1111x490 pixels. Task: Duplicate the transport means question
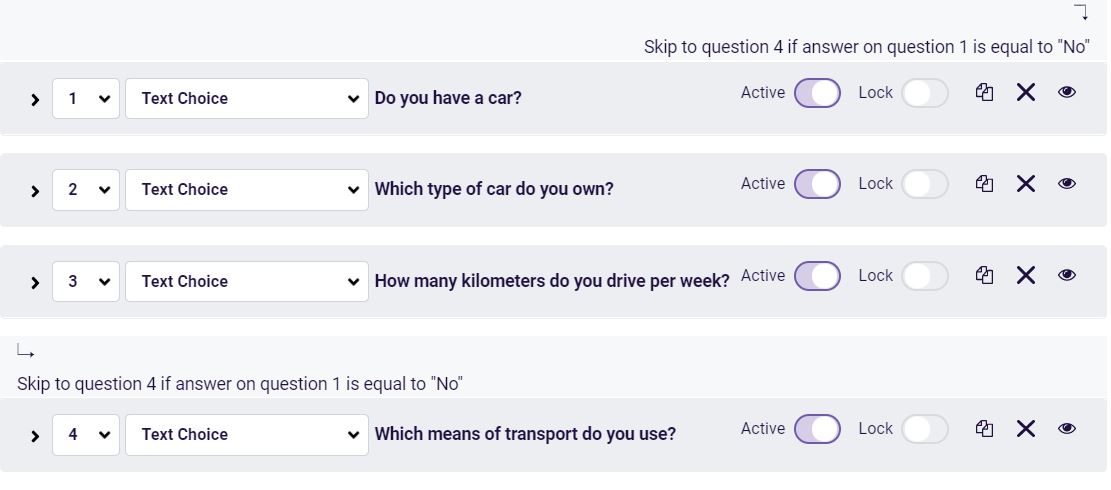click(984, 428)
